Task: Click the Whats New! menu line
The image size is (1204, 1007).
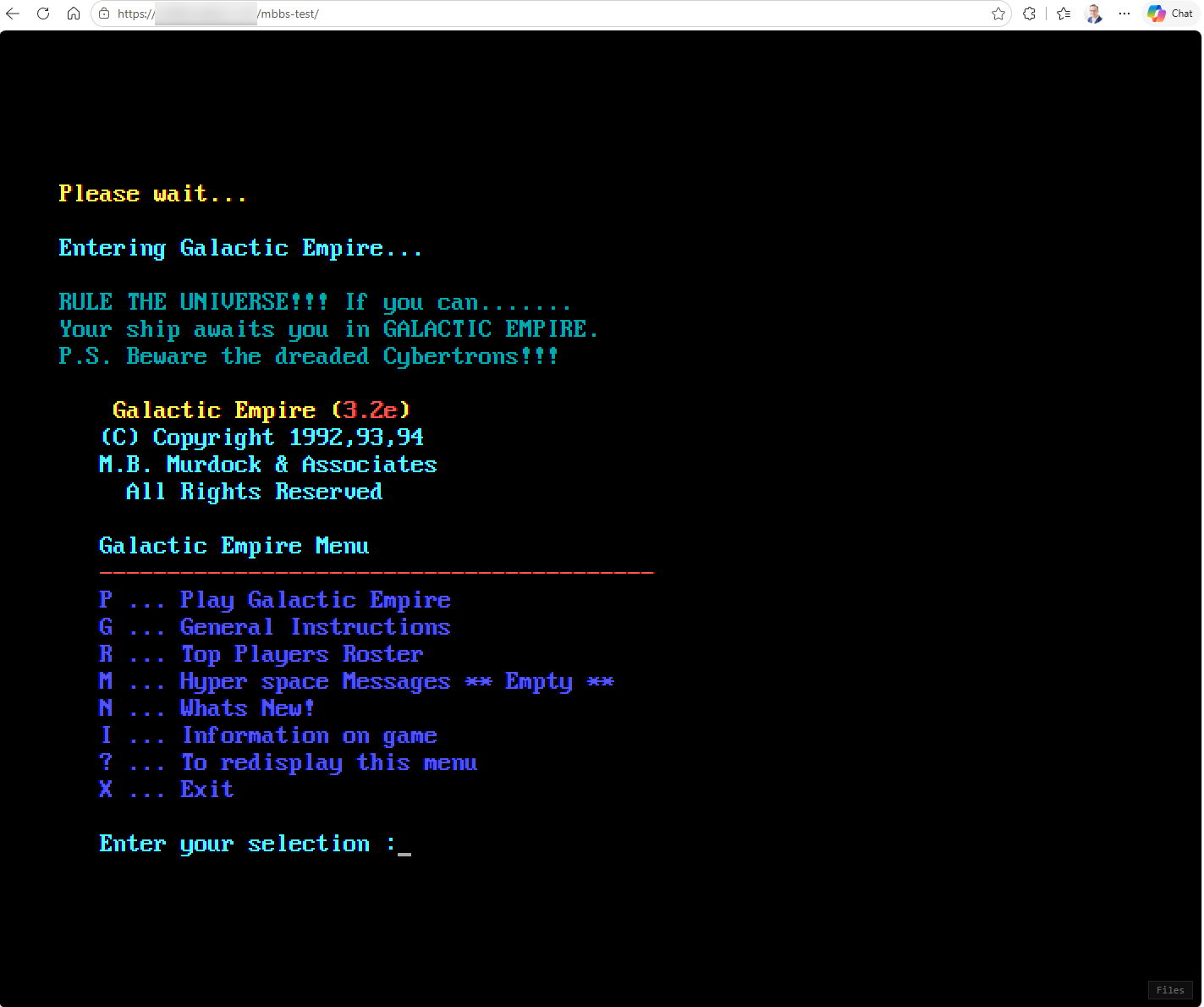Action: 207,708
